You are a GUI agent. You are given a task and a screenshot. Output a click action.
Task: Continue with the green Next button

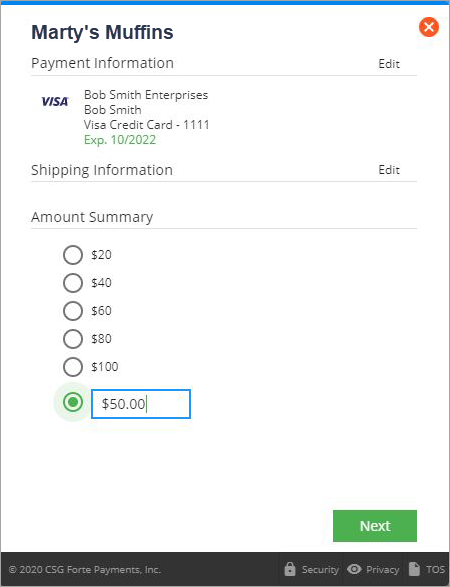(x=375, y=526)
